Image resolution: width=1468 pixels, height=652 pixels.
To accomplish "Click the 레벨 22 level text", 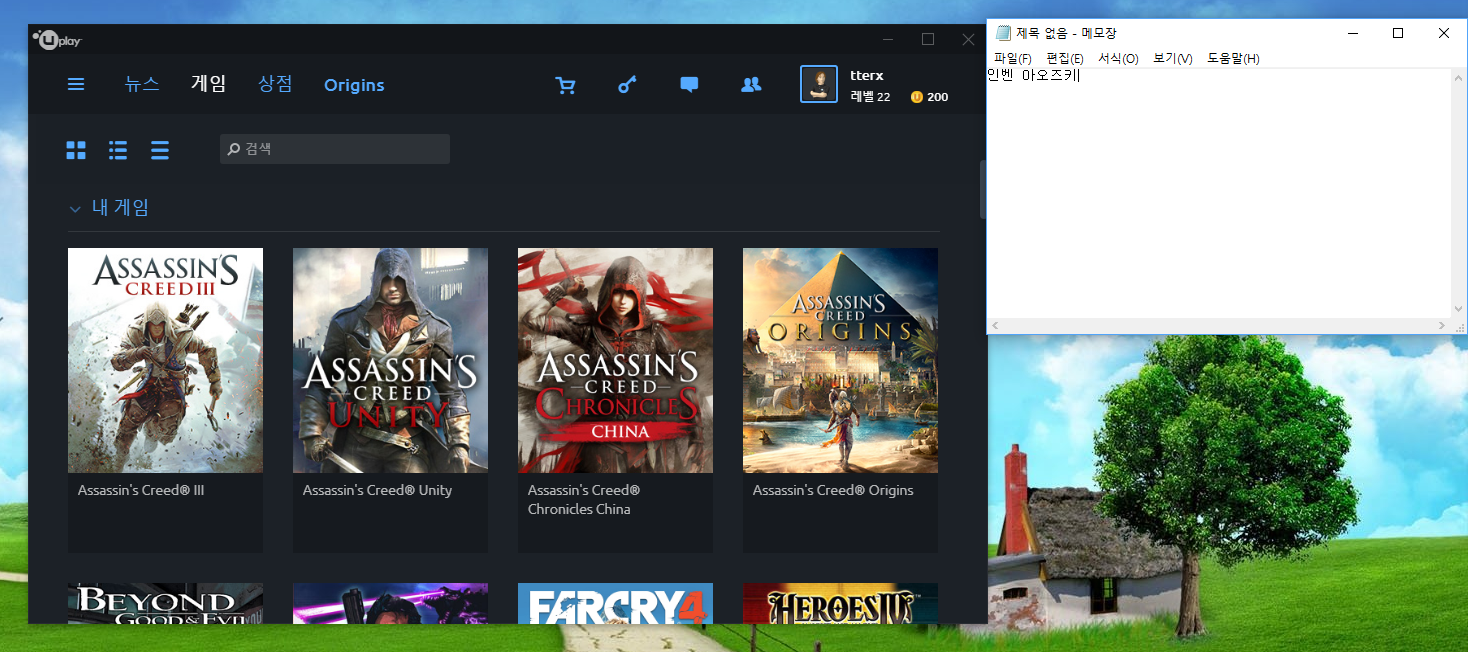I will 870,97.
